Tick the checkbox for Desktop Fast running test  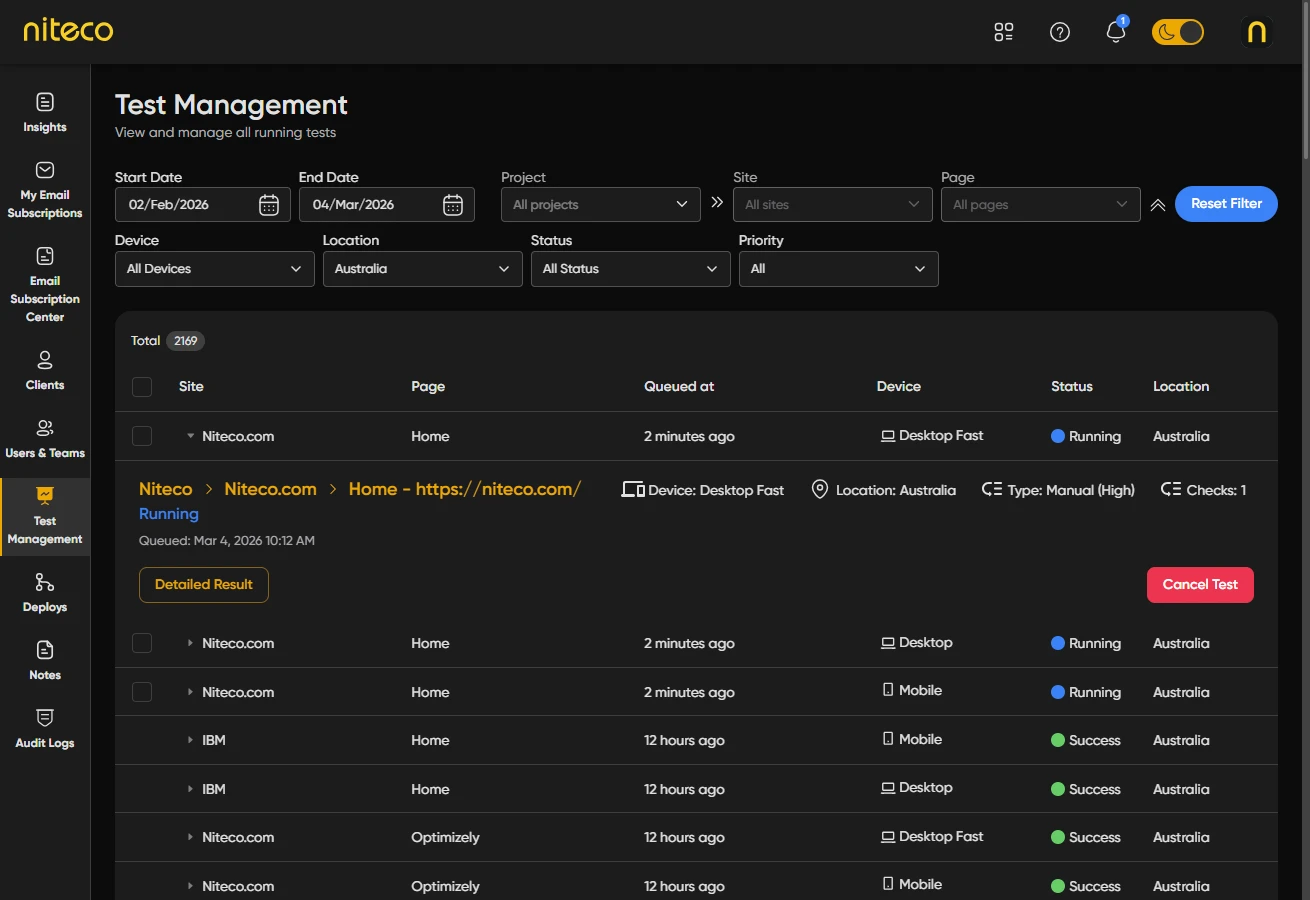142,436
